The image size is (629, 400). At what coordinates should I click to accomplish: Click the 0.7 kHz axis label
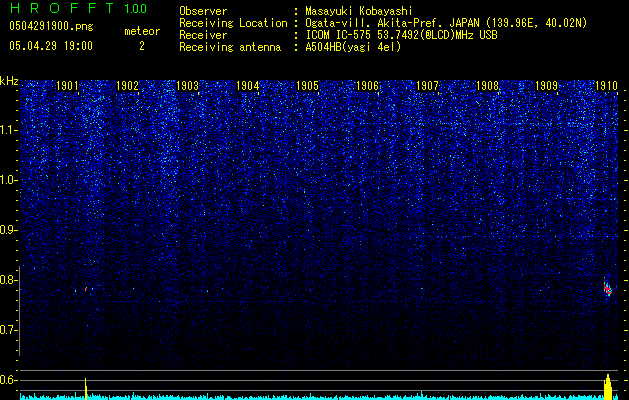pos(9,330)
